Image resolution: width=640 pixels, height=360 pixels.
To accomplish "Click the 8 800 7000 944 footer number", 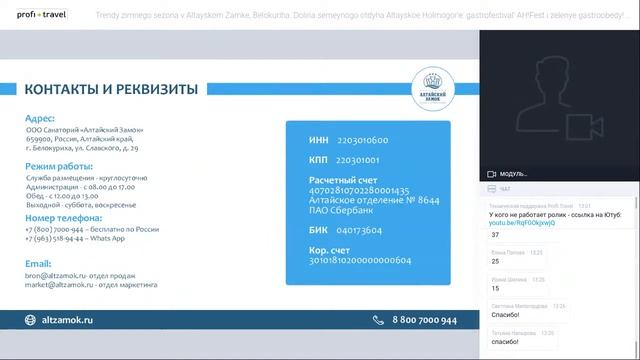I will (424, 320).
